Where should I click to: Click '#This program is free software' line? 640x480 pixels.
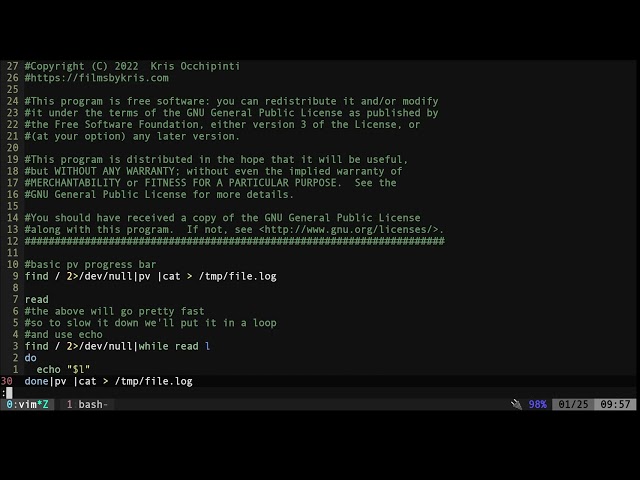click(x=231, y=101)
